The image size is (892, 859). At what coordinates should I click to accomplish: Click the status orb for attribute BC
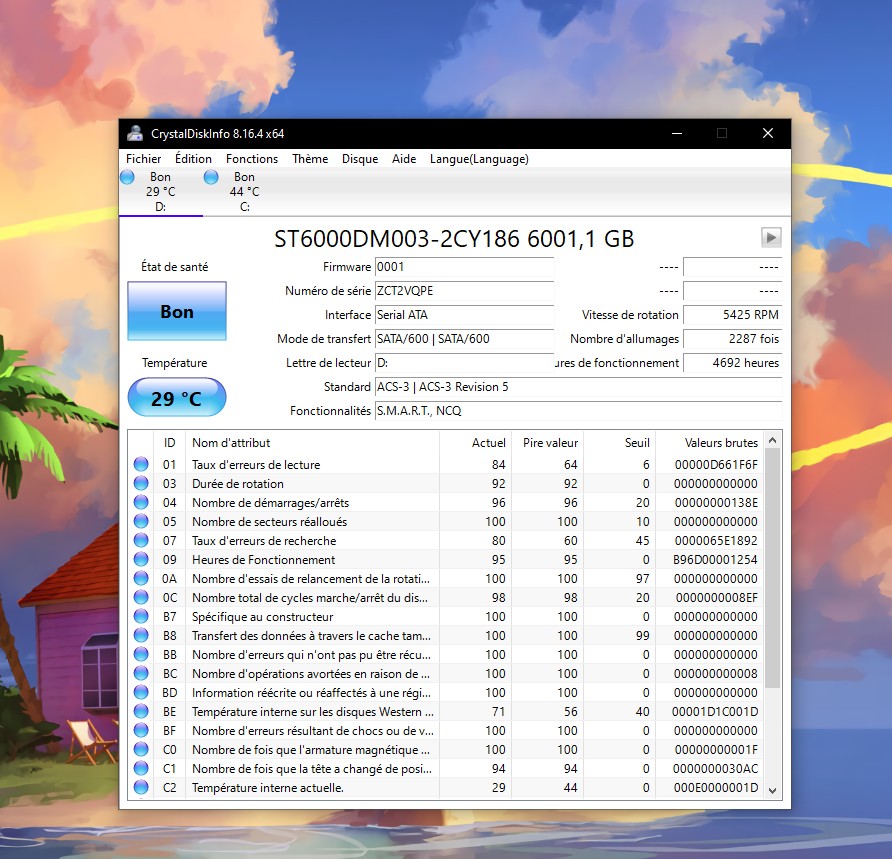141,674
